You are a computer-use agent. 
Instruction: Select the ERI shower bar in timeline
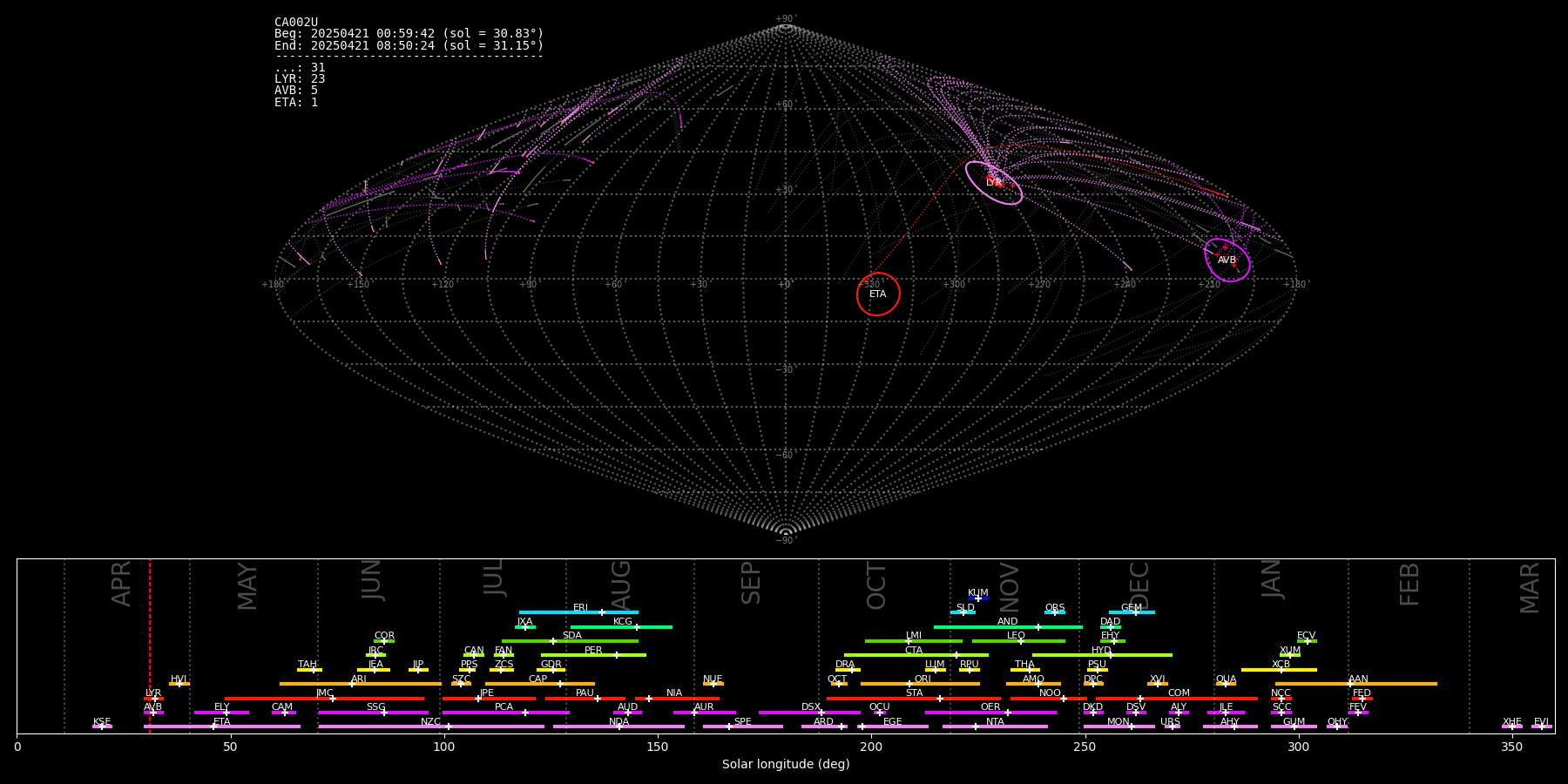[x=578, y=612]
